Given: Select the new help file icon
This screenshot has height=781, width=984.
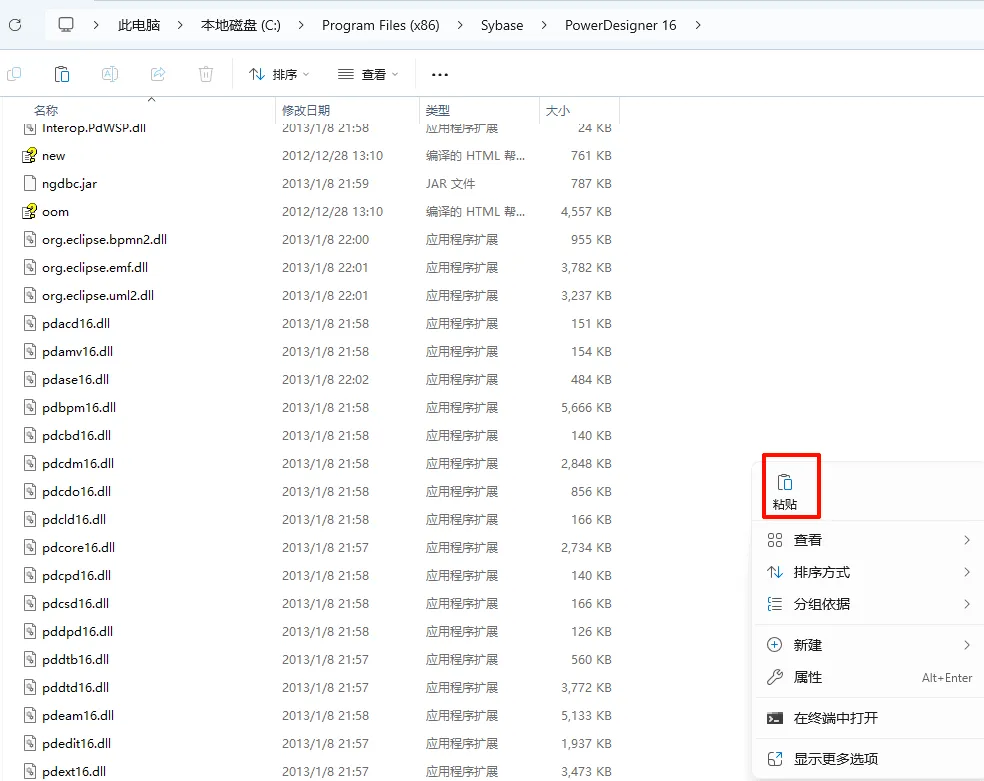Looking at the screenshot, I should (29, 156).
